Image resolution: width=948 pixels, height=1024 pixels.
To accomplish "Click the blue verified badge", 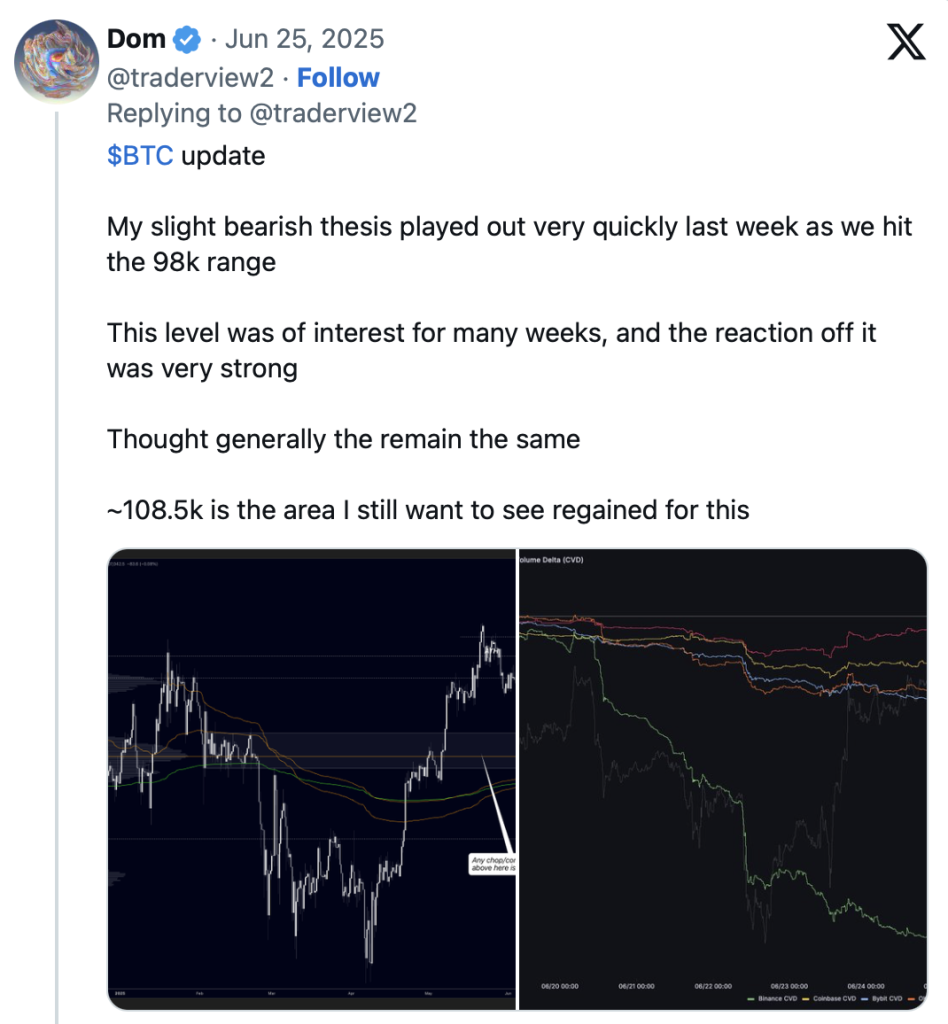I will 187,40.
